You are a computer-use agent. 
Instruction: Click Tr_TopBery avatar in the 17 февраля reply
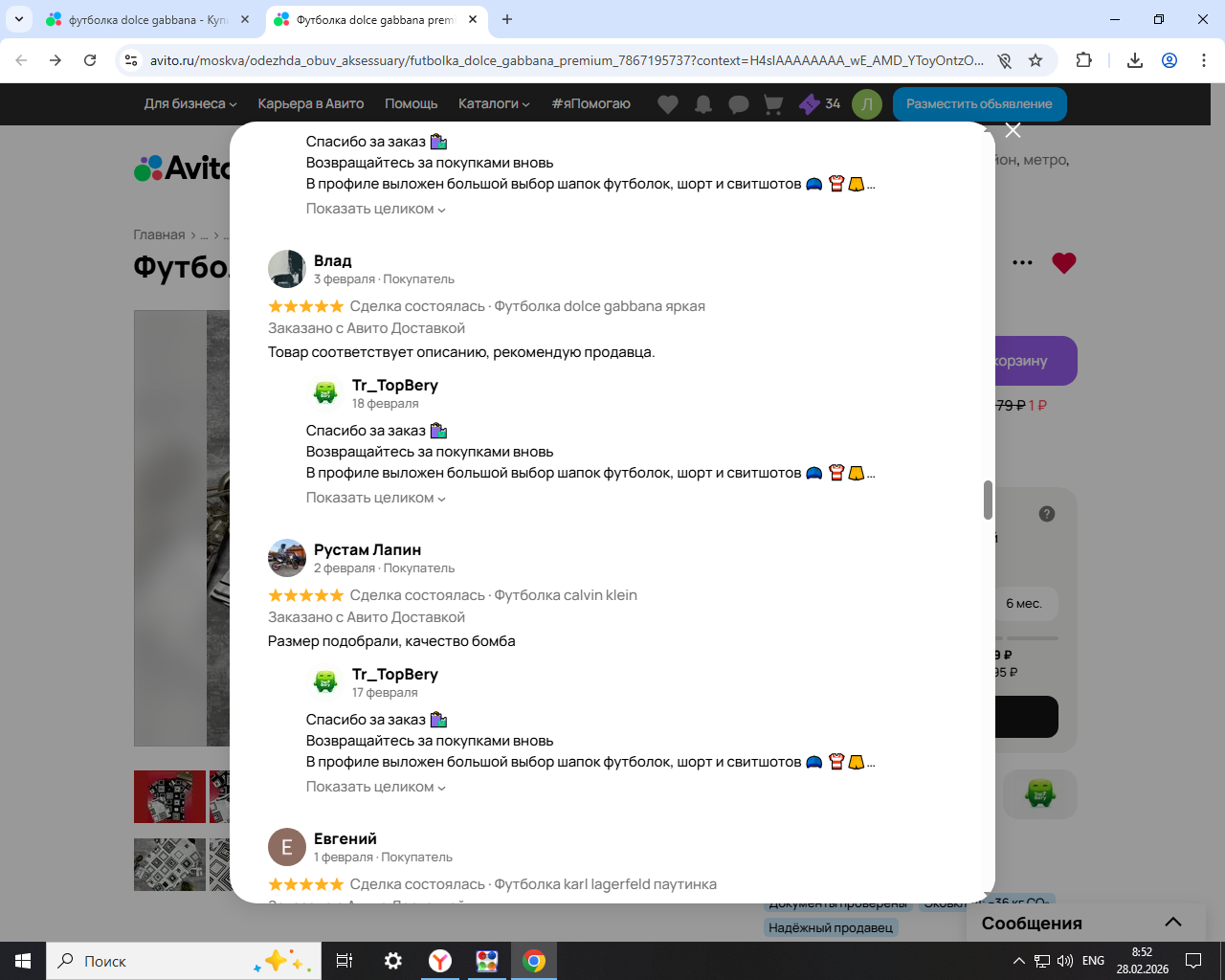tap(325, 681)
